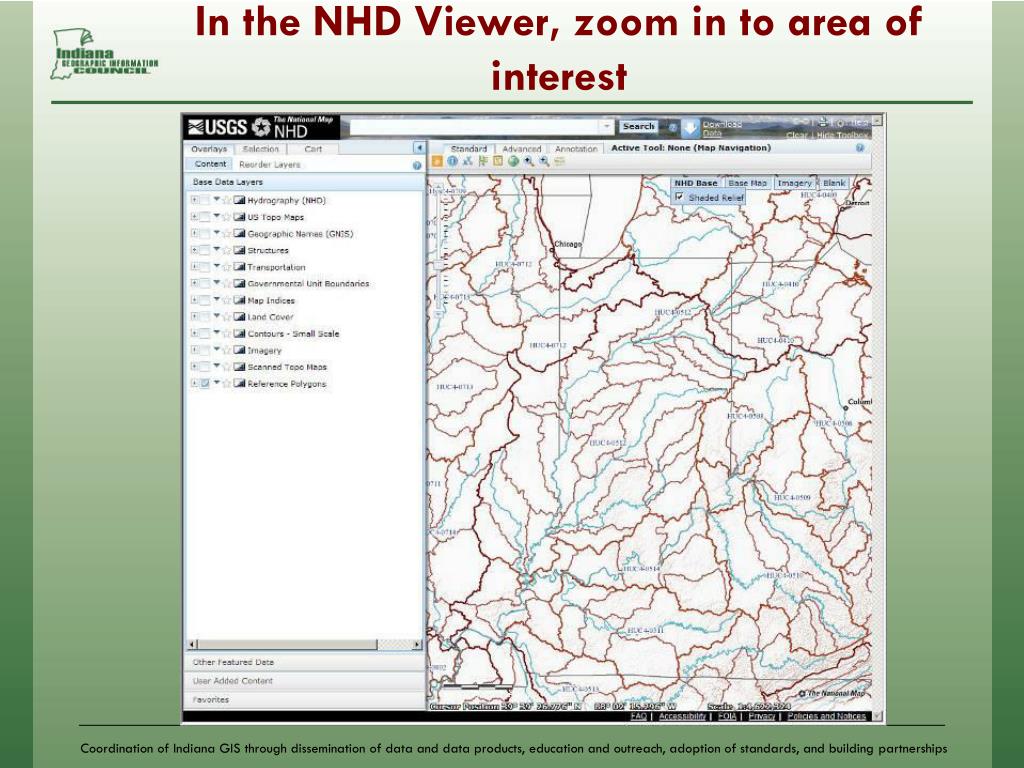The height and width of the screenshot is (768, 1024).
Task: Open the Accessibility footer link
Action: (x=682, y=716)
